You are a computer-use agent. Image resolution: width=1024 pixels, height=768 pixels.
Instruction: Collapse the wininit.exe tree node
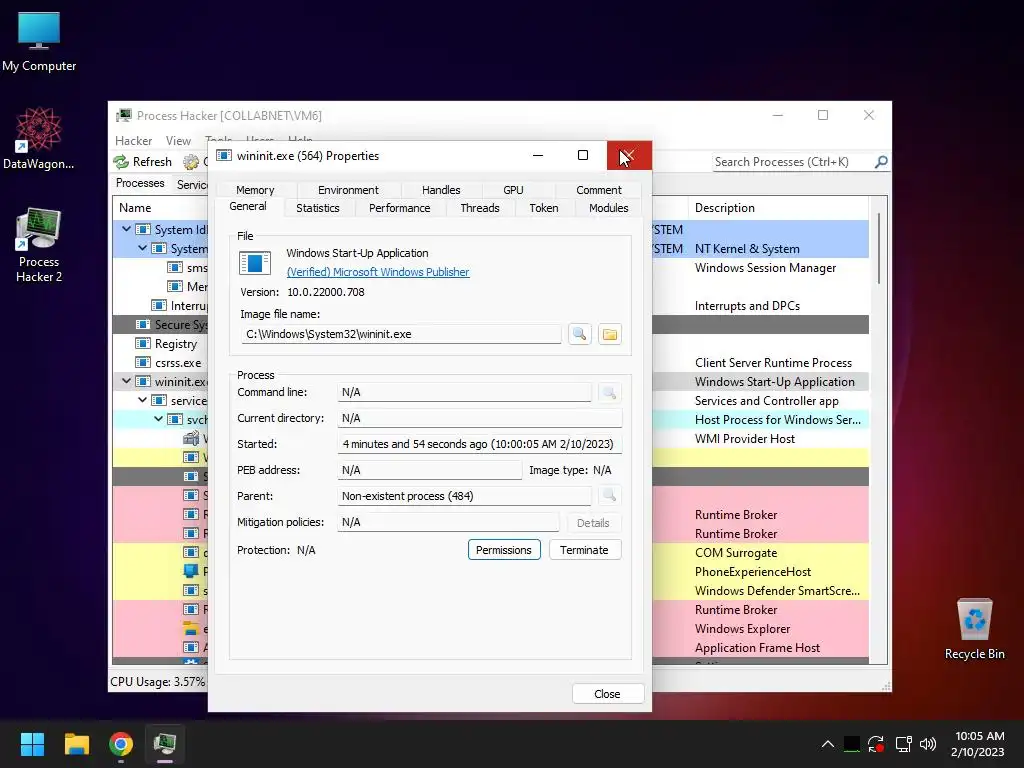pos(127,381)
